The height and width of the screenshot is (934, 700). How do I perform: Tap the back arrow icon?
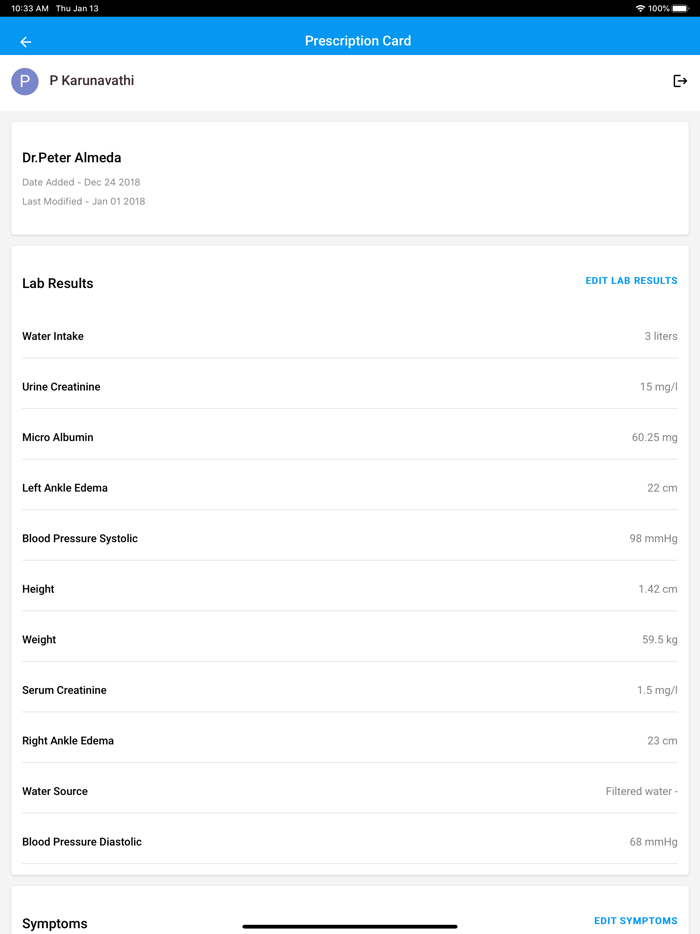(26, 42)
